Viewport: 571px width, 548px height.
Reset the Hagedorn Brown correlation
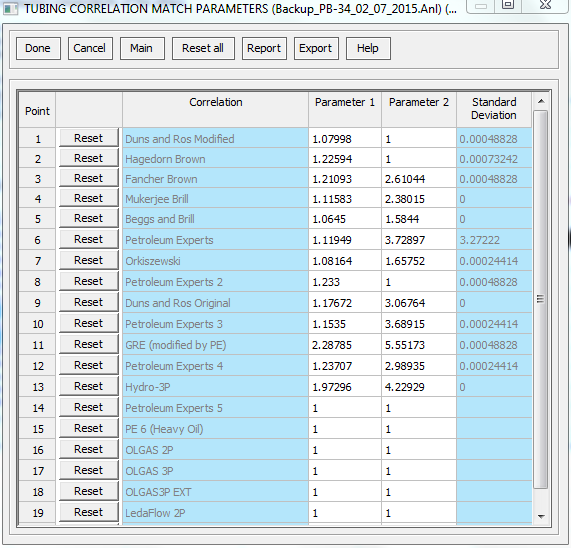coord(89,158)
